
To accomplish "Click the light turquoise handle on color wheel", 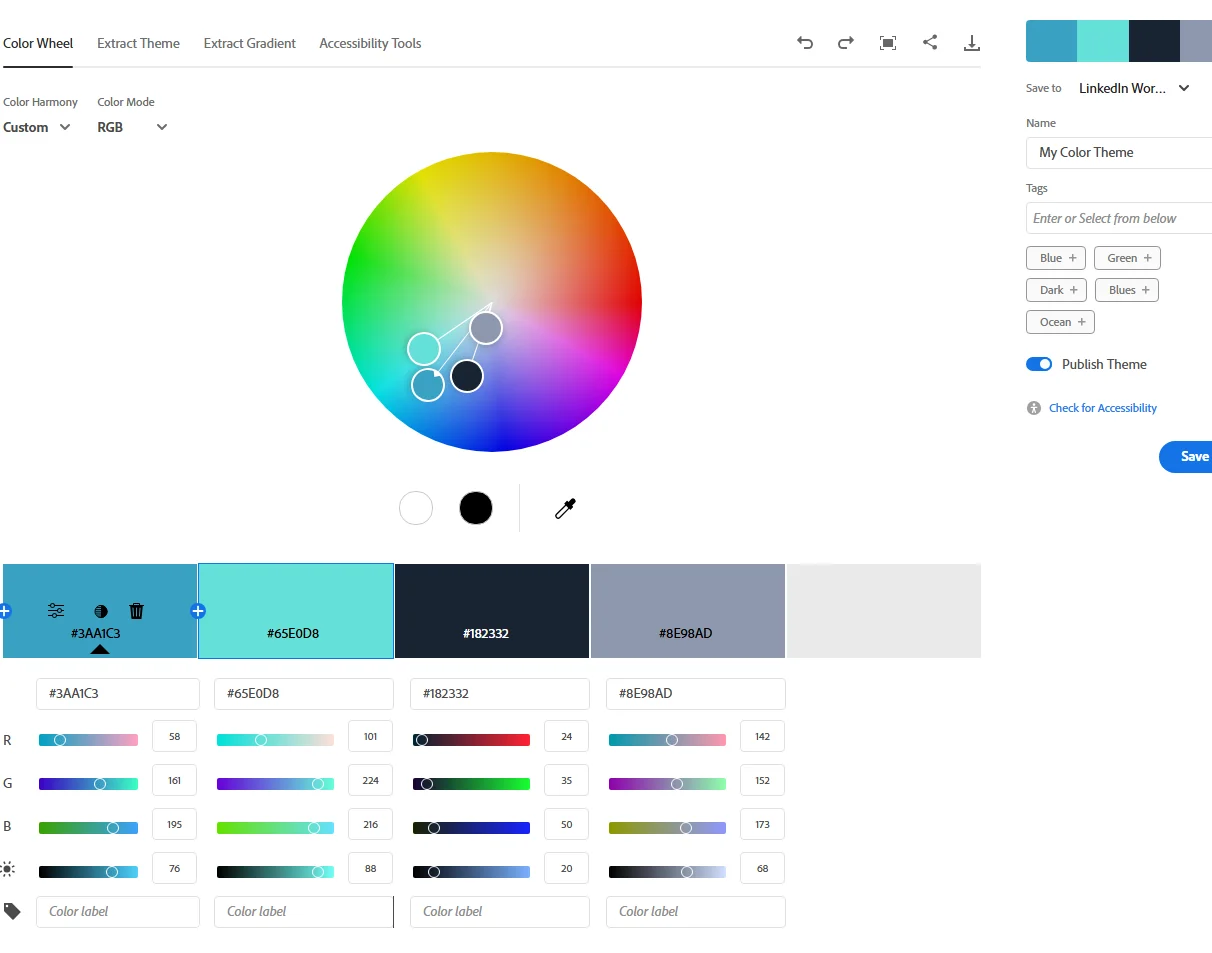I will (424, 349).
